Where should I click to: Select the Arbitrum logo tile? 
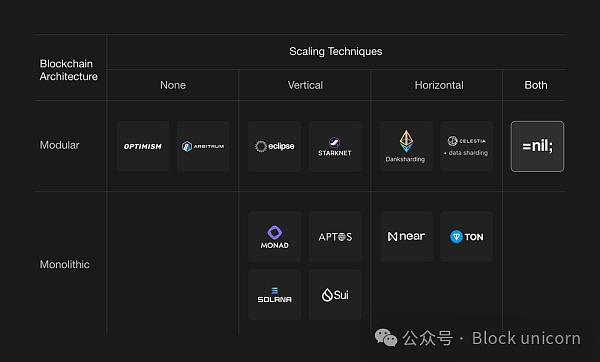point(203,146)
